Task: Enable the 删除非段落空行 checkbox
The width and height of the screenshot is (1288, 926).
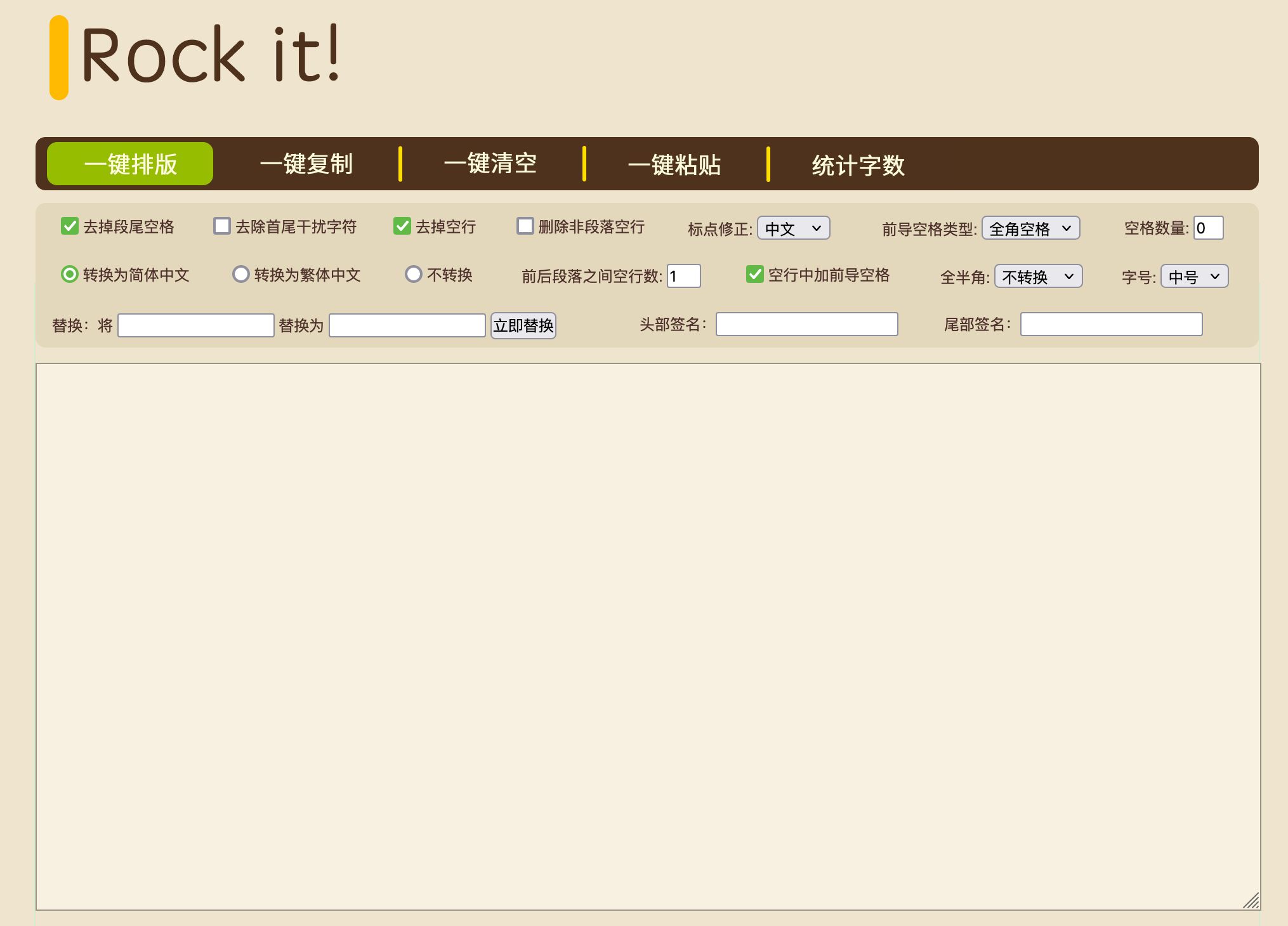Action: click(524, 227)
